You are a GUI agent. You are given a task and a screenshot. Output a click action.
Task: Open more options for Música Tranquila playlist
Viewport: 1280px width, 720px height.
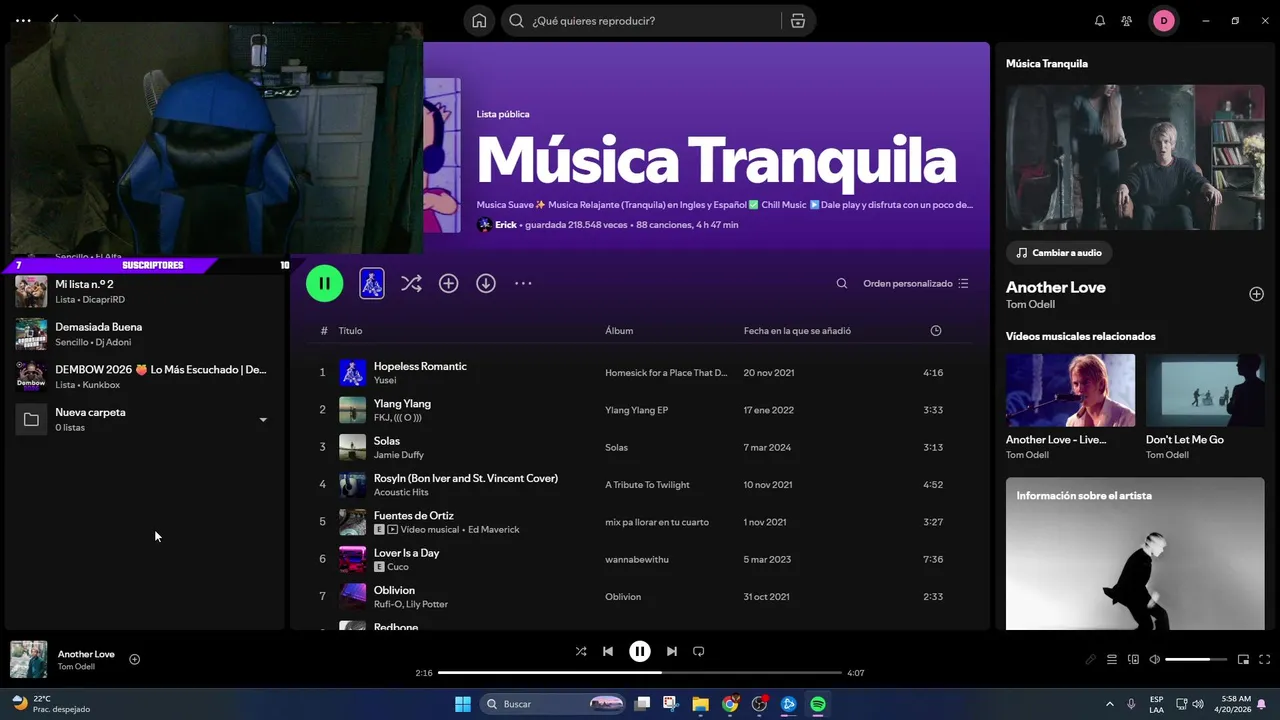523,284
